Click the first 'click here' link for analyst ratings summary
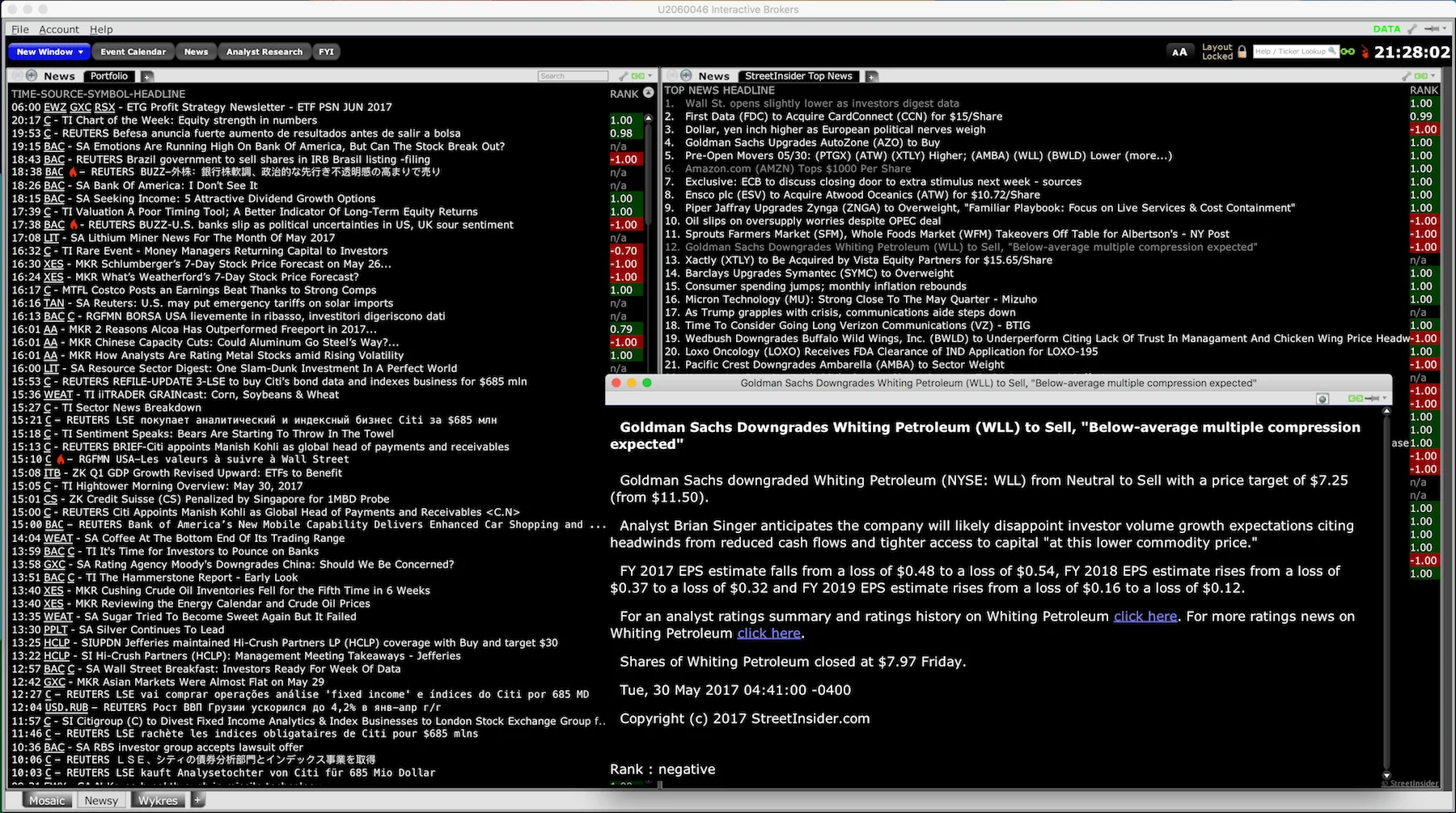Image resolution: width=1456 pixels, height=813 pixels. click(x=1145, y=616)
